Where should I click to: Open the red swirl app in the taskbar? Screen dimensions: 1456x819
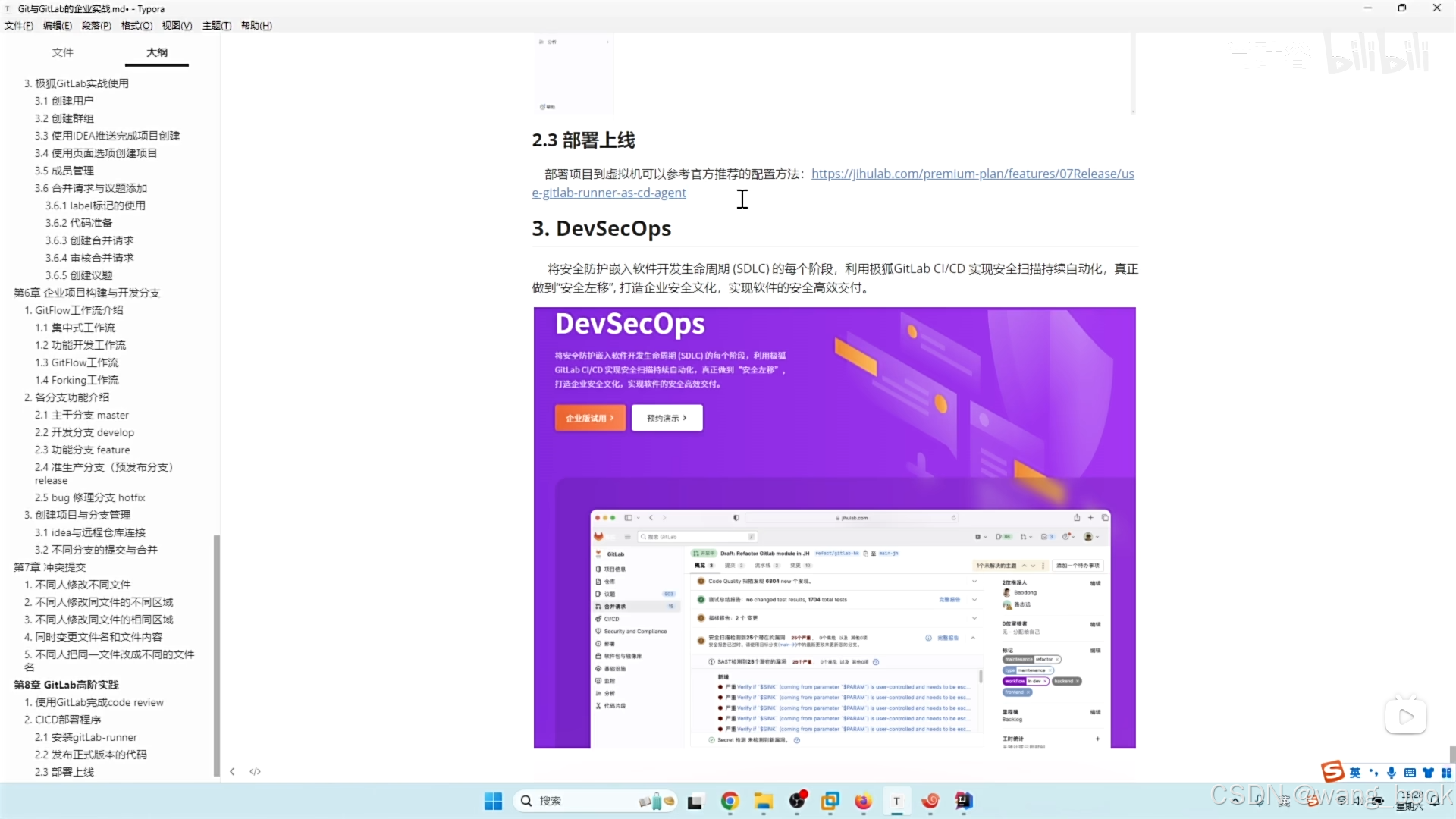(930, 801)
